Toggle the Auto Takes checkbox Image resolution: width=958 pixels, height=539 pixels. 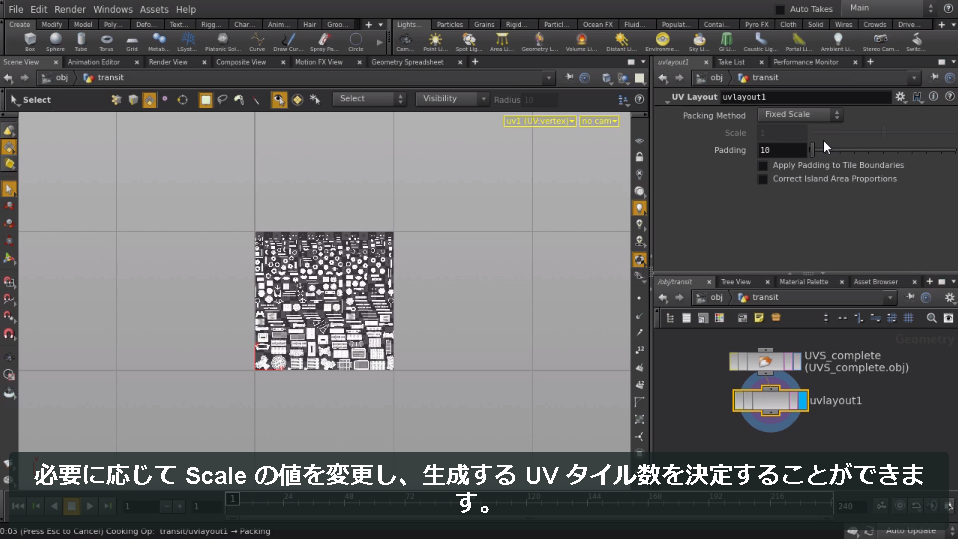(780, 9)
